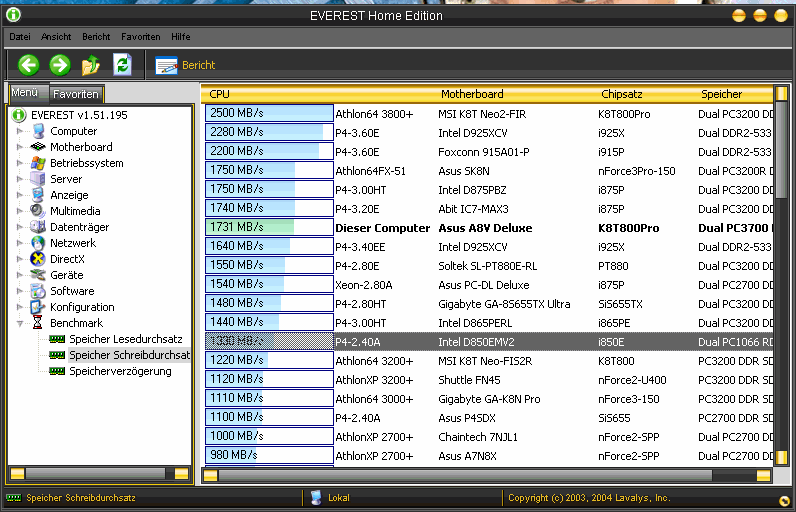Click the Netzwerk globe icon
Image resolution: width=796 pixels, height=512 pixels.
pyautogui.click(x=38, y=243)
